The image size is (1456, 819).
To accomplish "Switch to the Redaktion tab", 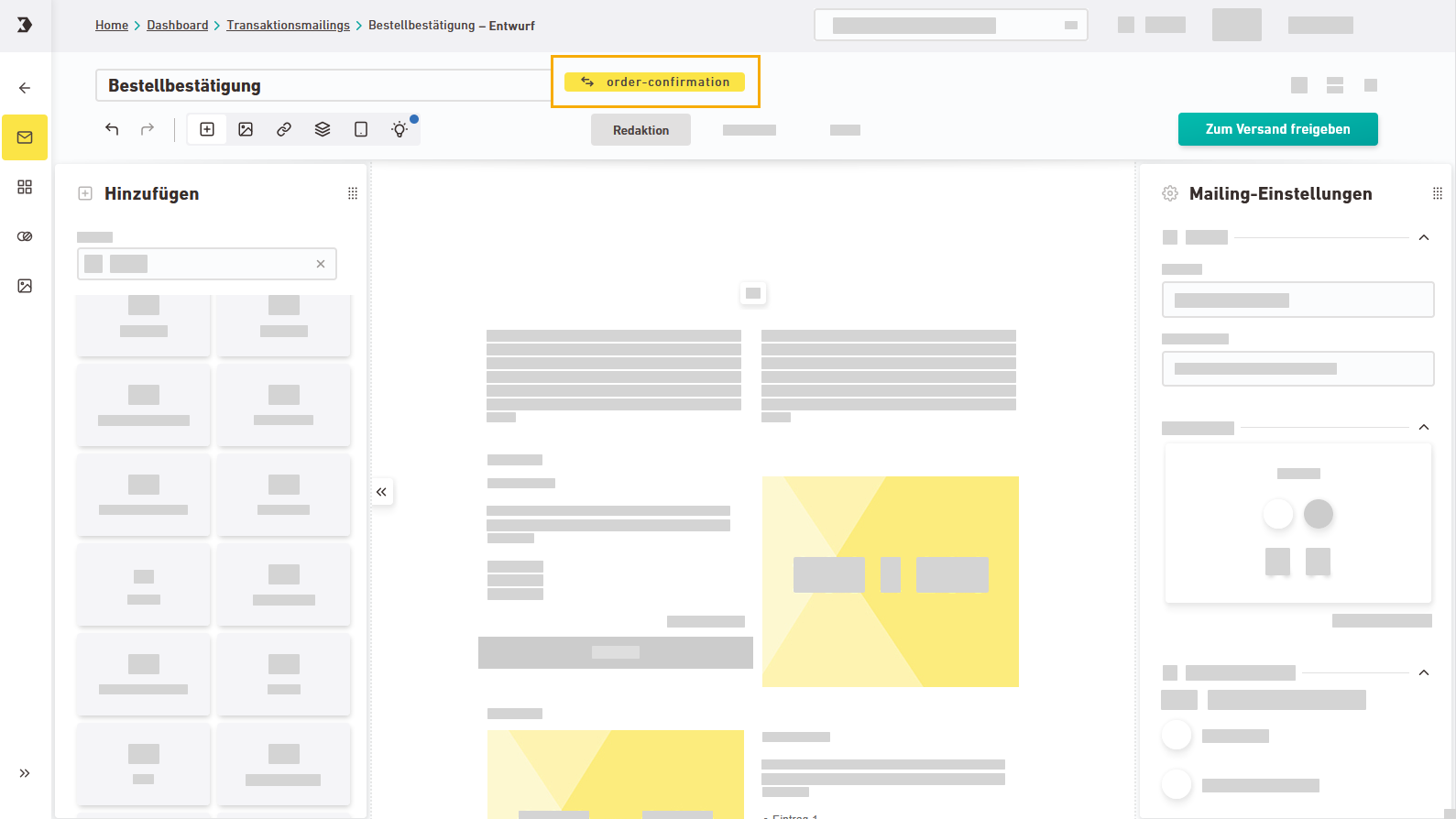I will pyautogui.click(x=640, y=130).
